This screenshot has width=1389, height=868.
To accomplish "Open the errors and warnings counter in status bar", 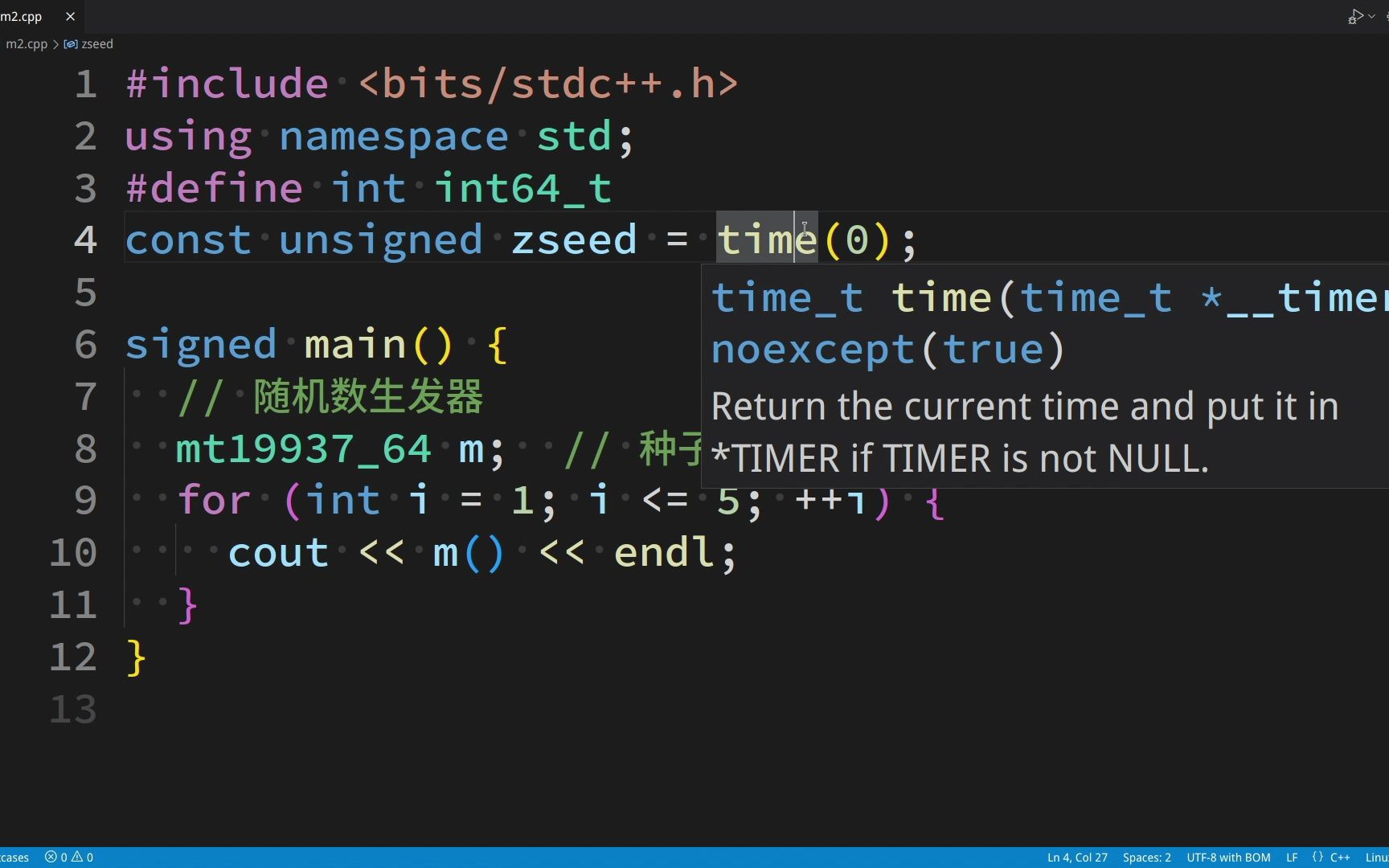I will (69, 858).
